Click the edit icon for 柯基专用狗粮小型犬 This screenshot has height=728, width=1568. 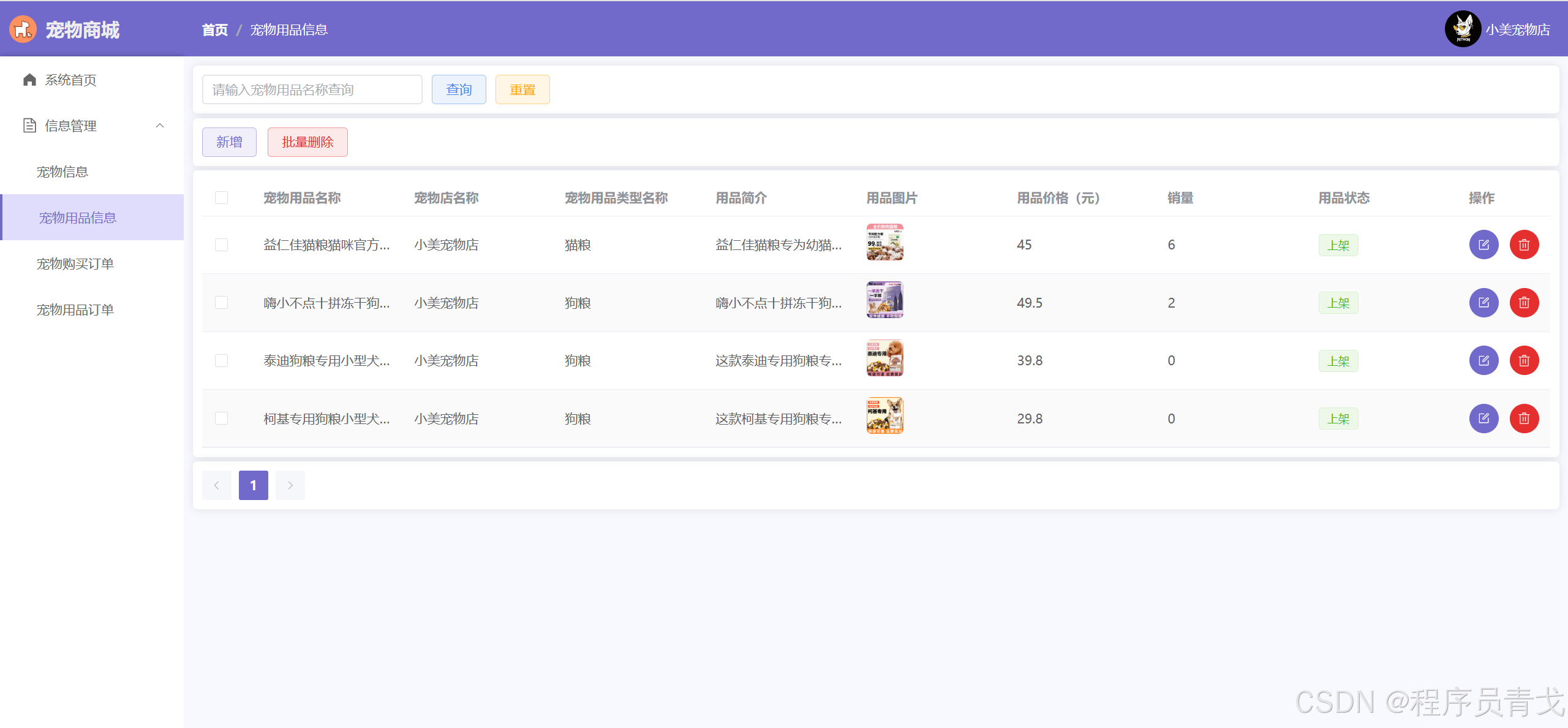[1484, 418]
